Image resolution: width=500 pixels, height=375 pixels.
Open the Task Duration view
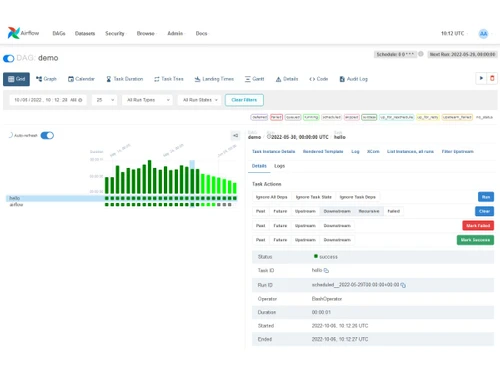click(125, 79)
